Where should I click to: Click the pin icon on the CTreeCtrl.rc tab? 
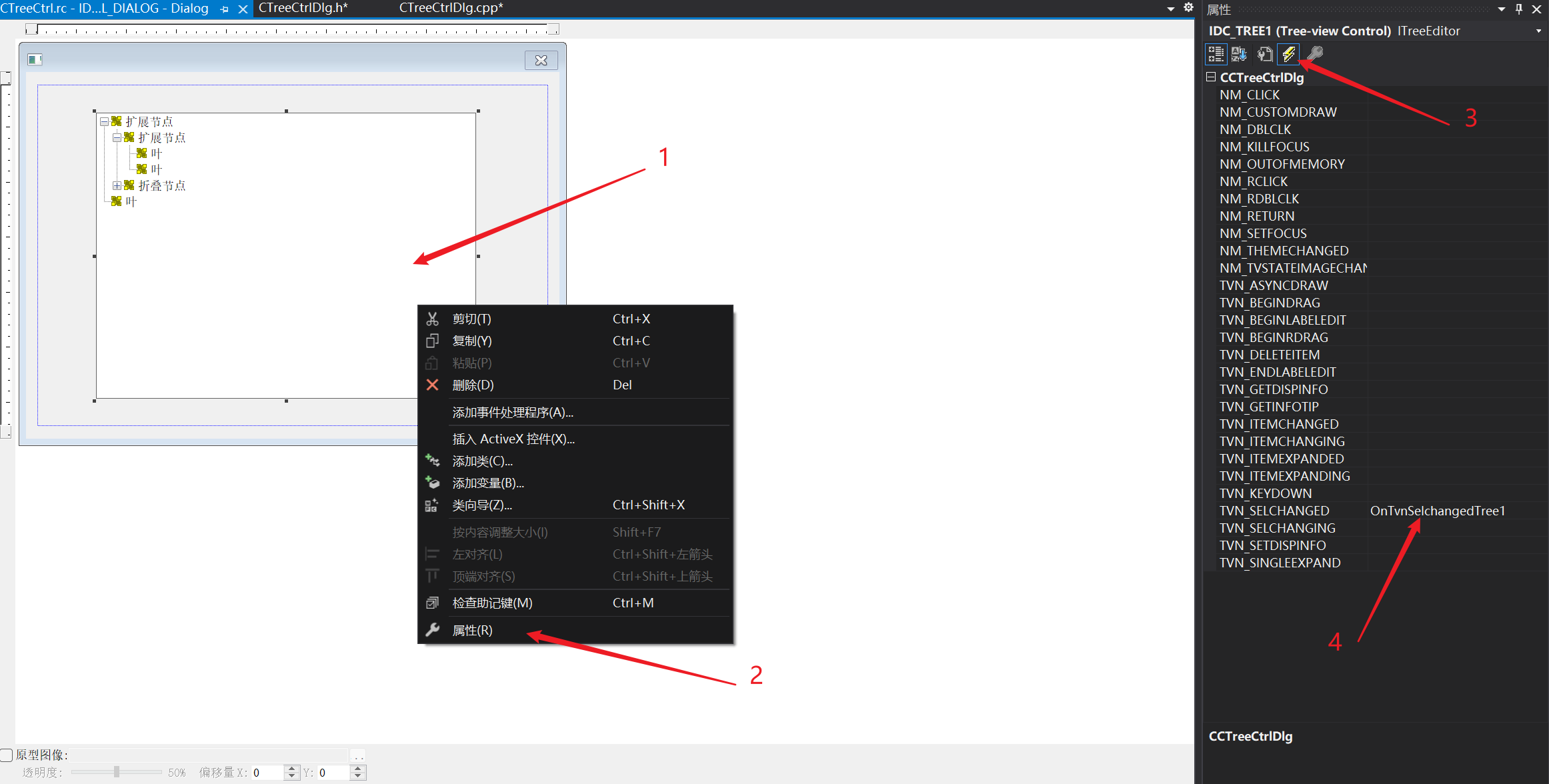click(x=224, y=9)
